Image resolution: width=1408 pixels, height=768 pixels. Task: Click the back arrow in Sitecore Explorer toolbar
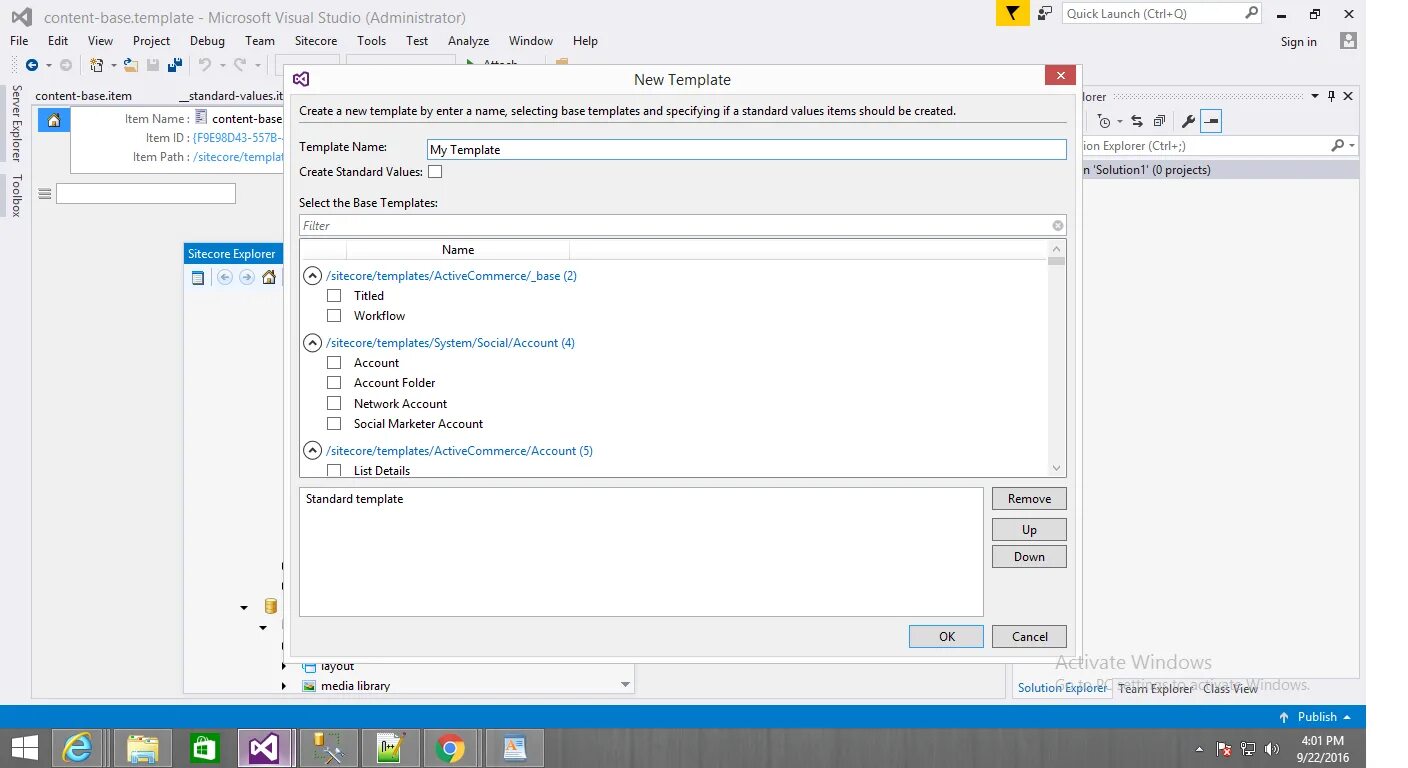225,277
